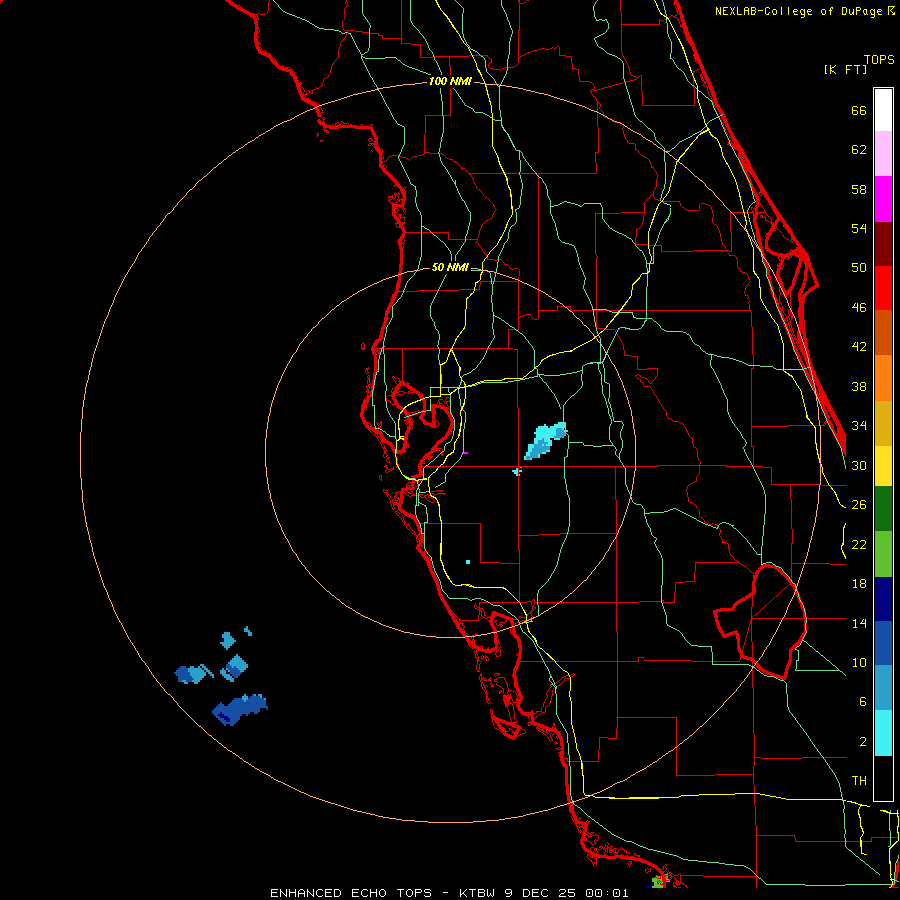Select the cyan legend swatch
The height and width of the screenshot is (900, 900).
(x=883, y=733)
